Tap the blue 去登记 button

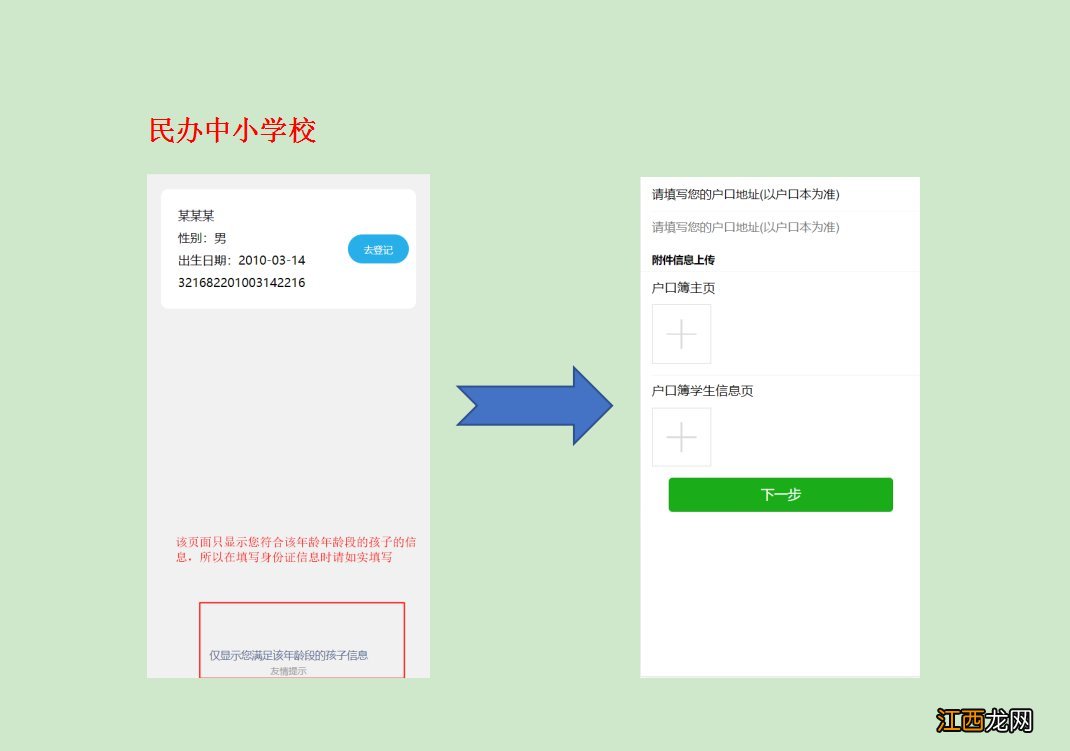click(377, 249)
